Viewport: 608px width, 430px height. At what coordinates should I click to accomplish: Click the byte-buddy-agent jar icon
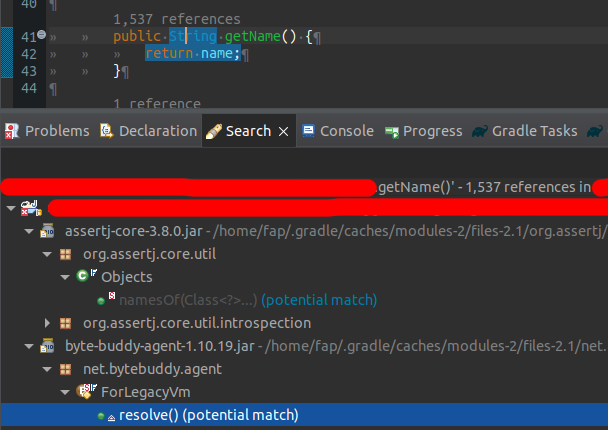(x=47, y=346)
